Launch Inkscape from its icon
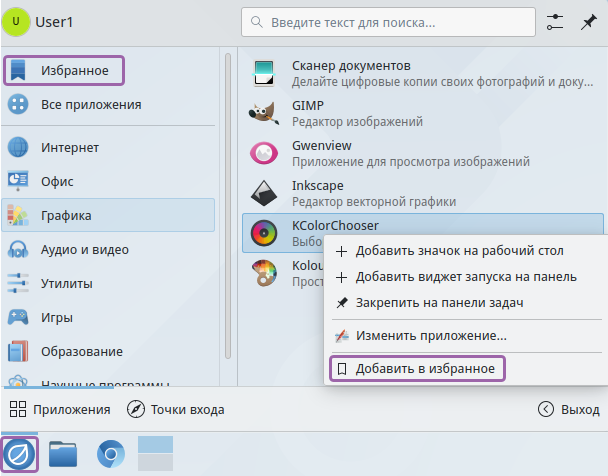The height and width of the screenshot is (476, 608). click(x=264, y=192)
